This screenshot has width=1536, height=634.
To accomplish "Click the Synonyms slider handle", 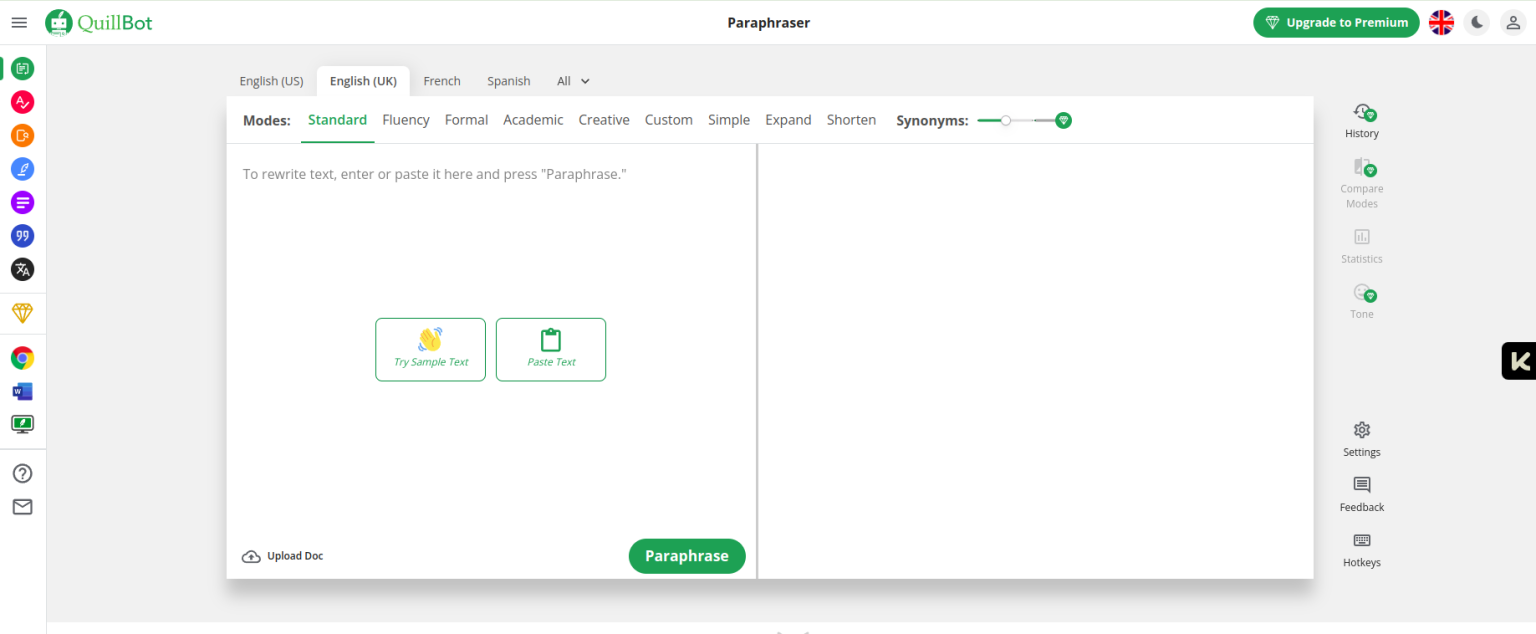I will tap(1006, 120).
